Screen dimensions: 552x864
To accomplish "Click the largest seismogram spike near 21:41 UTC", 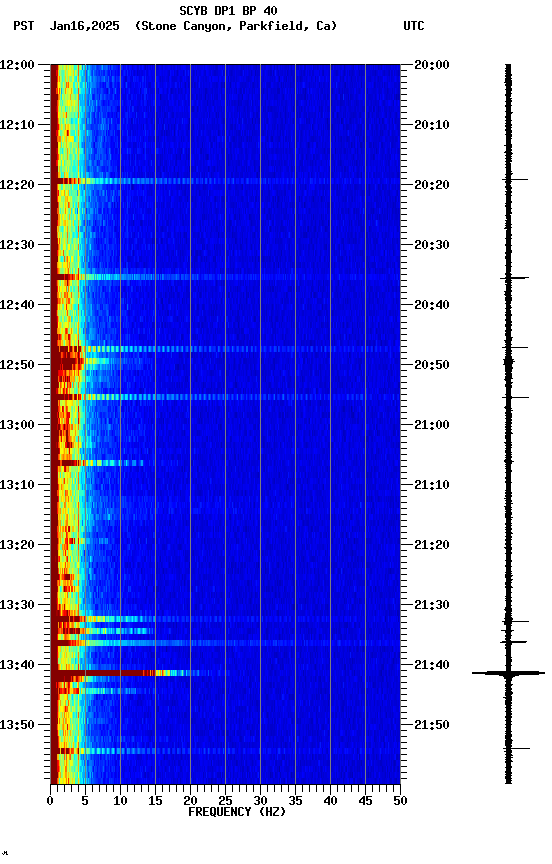I will 508,673.
